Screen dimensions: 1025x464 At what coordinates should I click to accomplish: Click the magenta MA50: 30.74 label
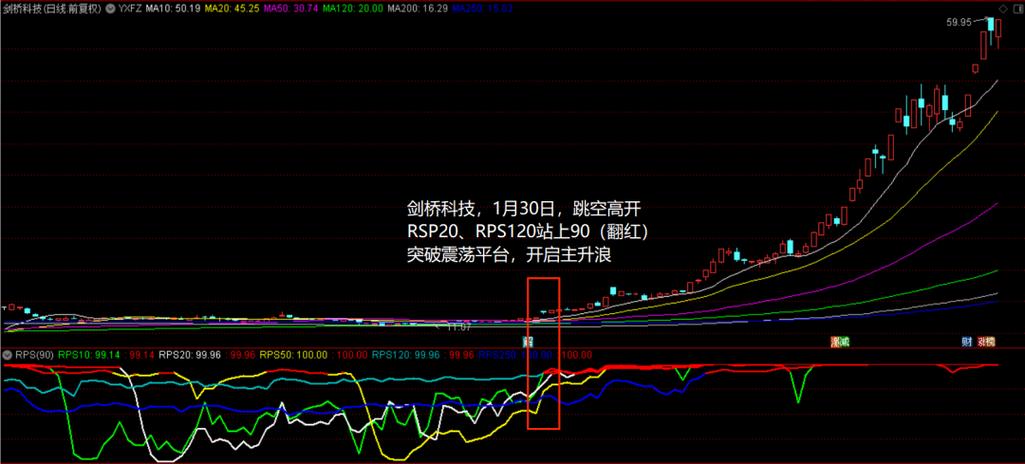click(x=289, y=9)
